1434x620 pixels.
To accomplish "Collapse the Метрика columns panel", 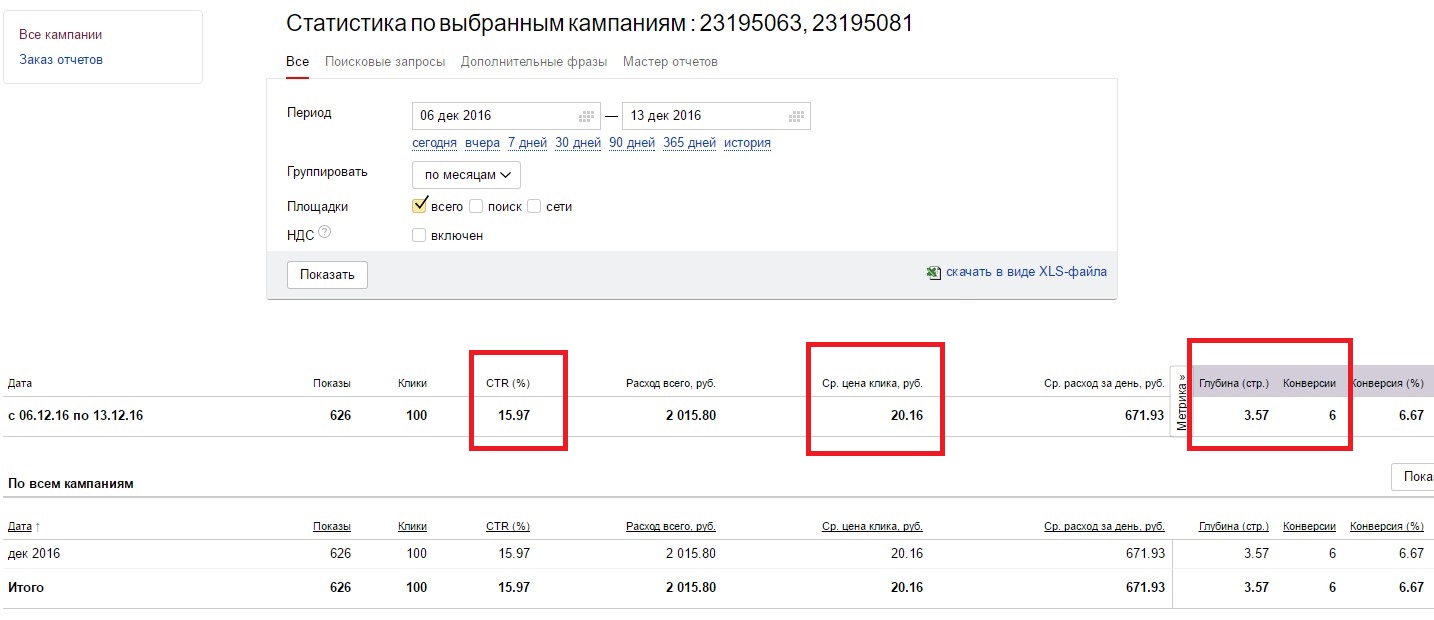I will pyautogui.click(x=1181, y=402).
